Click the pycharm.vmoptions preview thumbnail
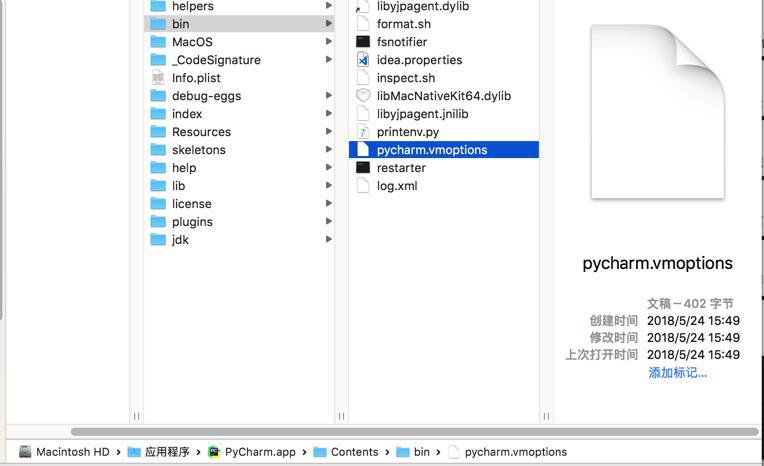 (658, 112)
